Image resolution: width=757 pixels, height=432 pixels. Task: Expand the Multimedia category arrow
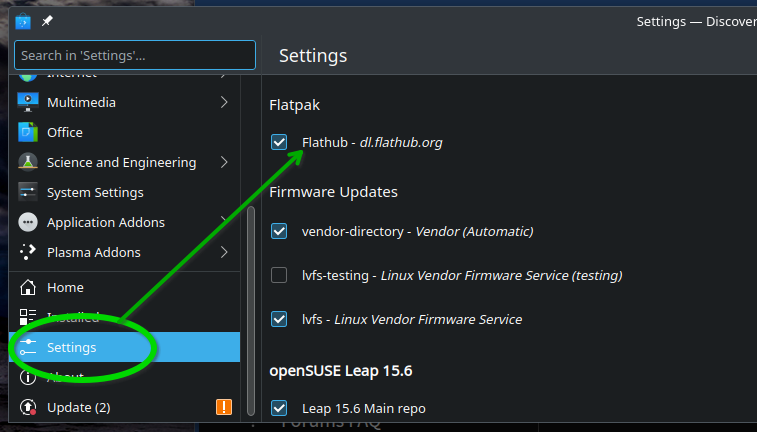coord(224,102)
